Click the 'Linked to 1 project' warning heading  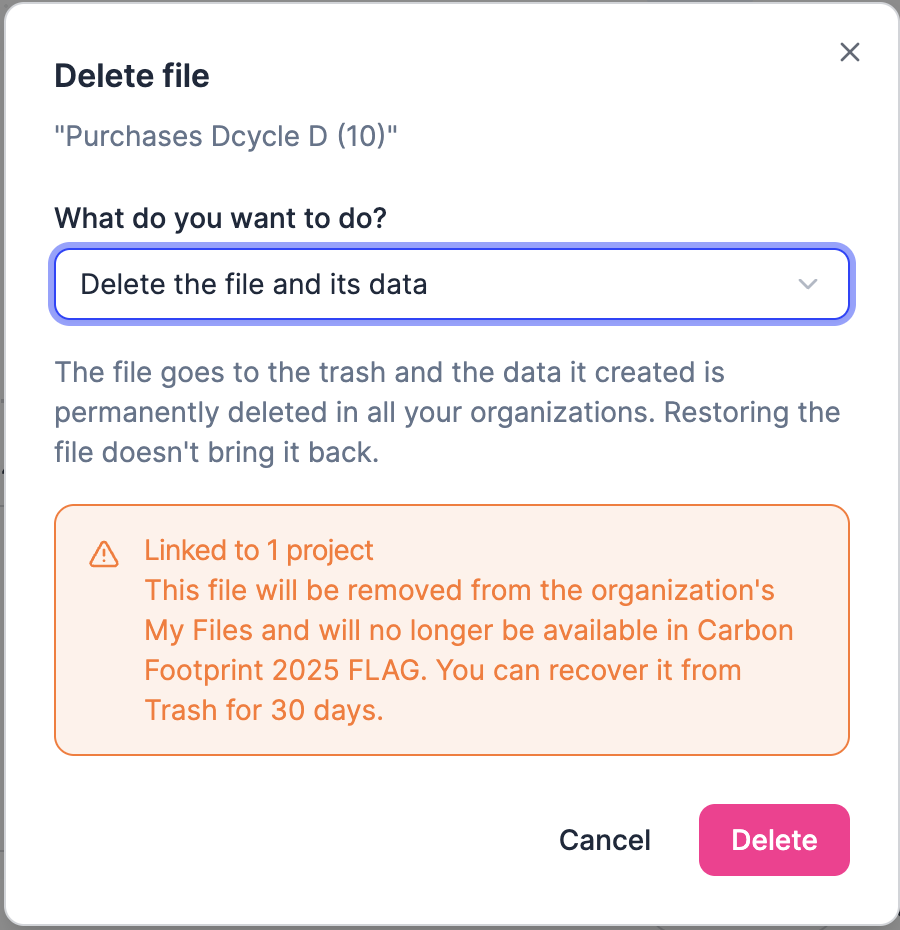coord(259,550)
